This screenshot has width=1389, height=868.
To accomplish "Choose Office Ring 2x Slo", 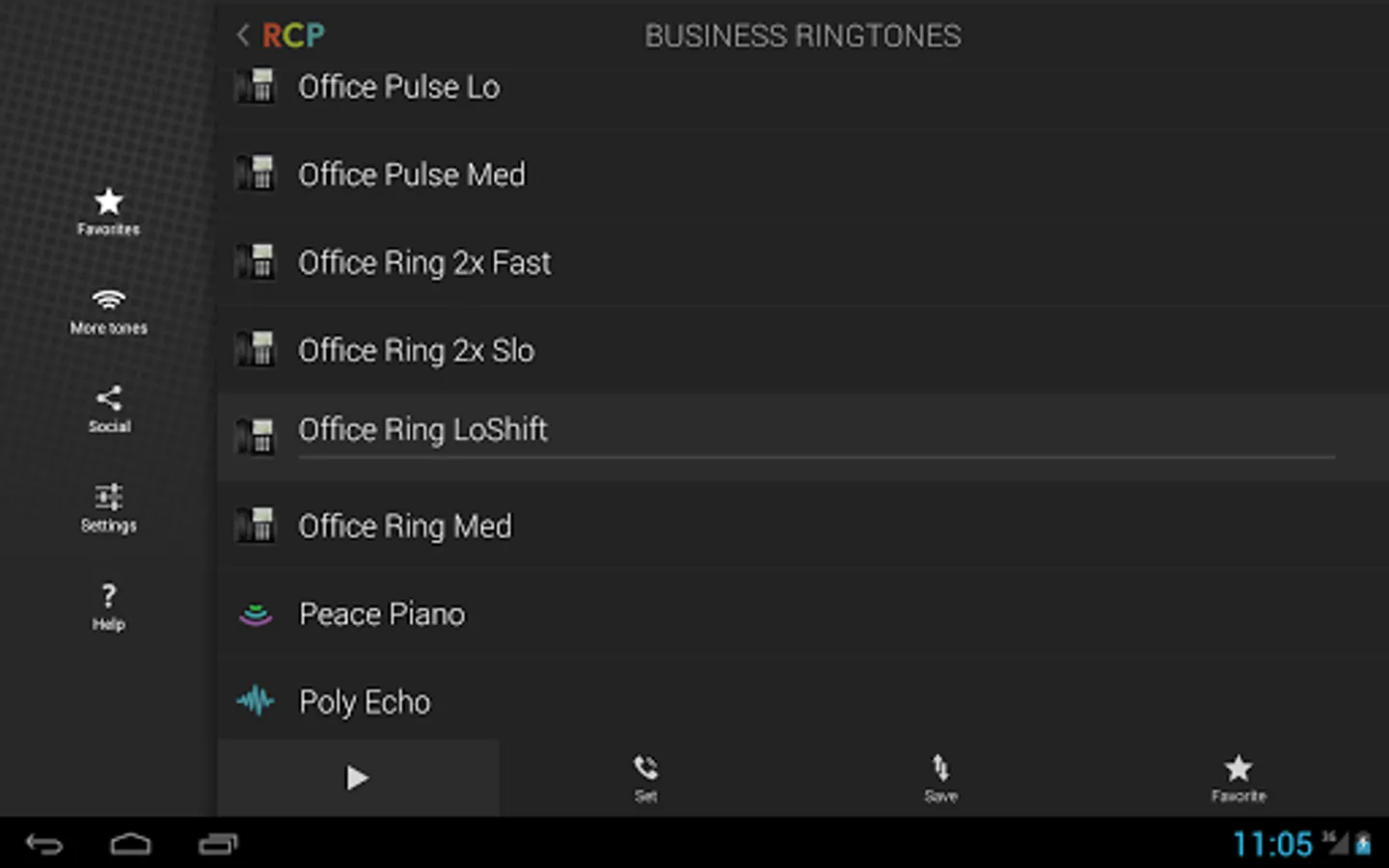I will 416,351.
